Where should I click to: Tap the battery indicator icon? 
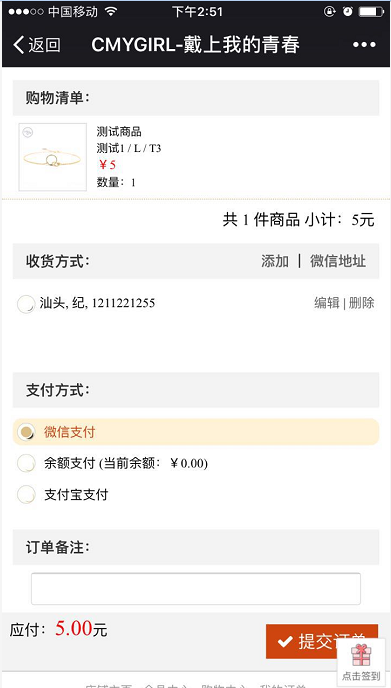[371, 12]
